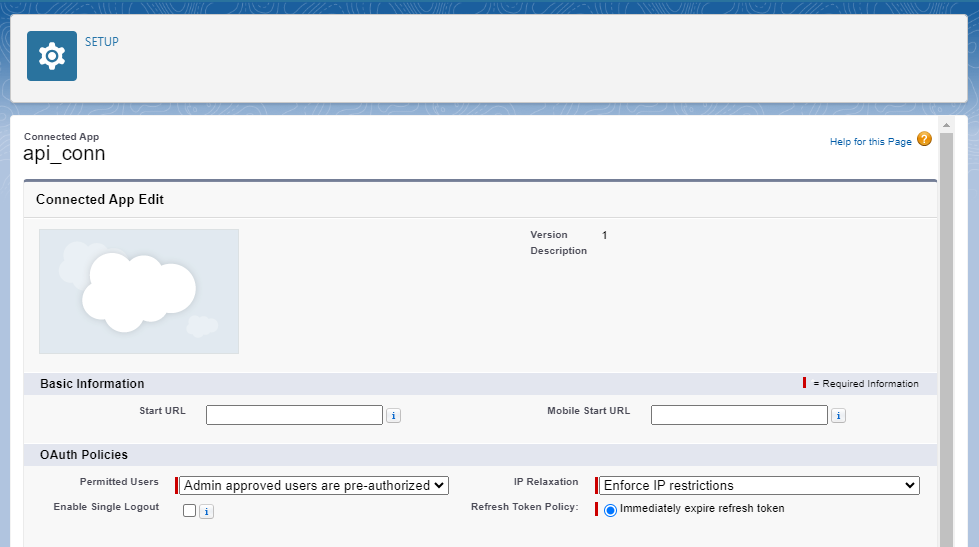Click the cloud logo image
The width and height of the screenshot is (979, 547).
click(139, 291)
